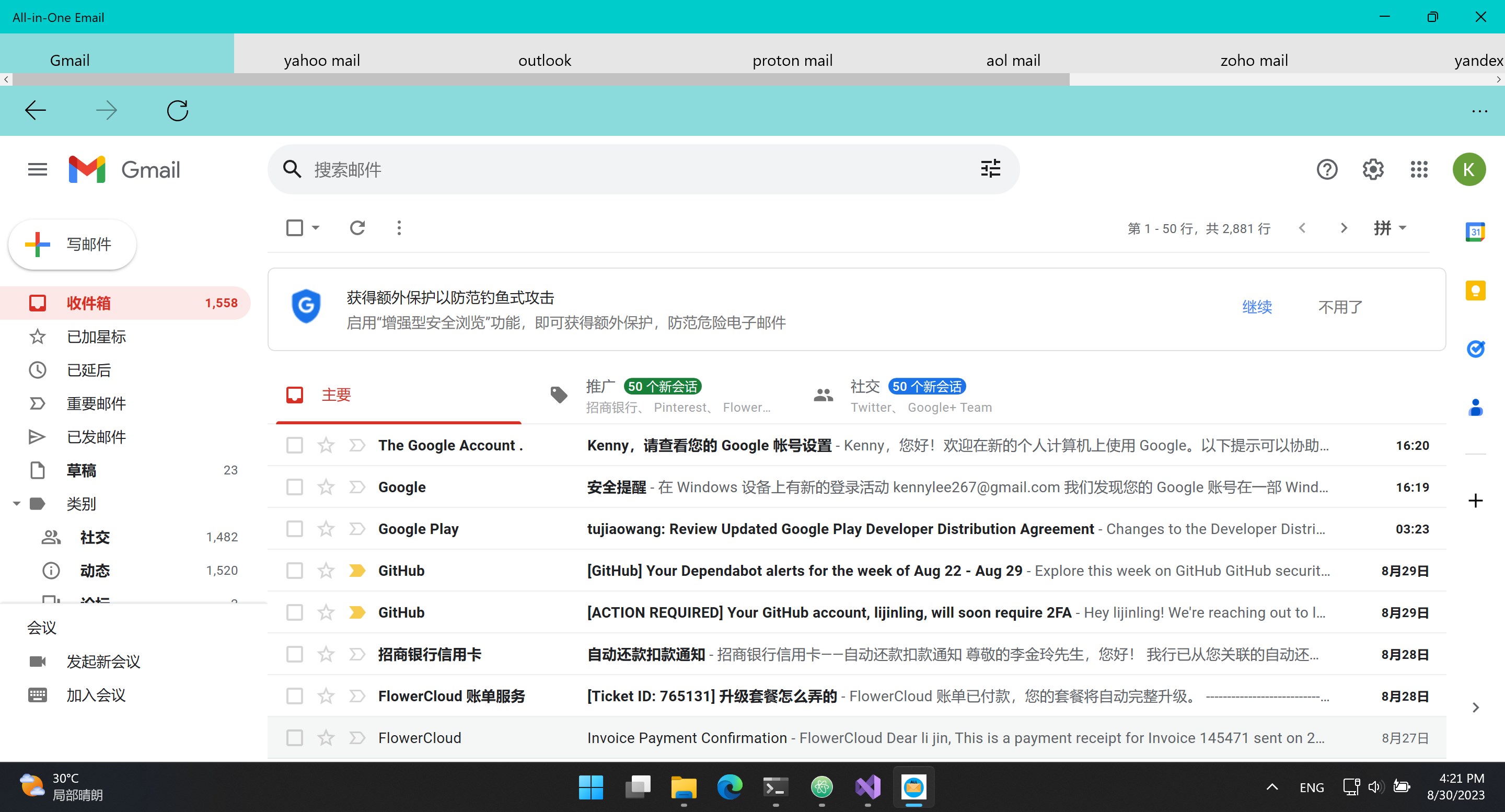Switch to the outlook tab
Image resolution: width=1505 pixels, height=812 pixels.
(544, 60)
